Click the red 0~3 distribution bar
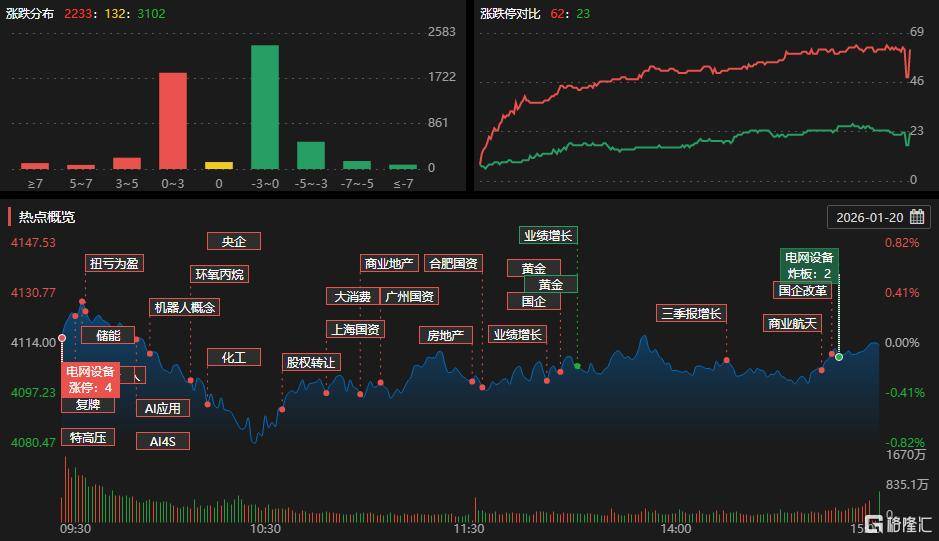 173,121
